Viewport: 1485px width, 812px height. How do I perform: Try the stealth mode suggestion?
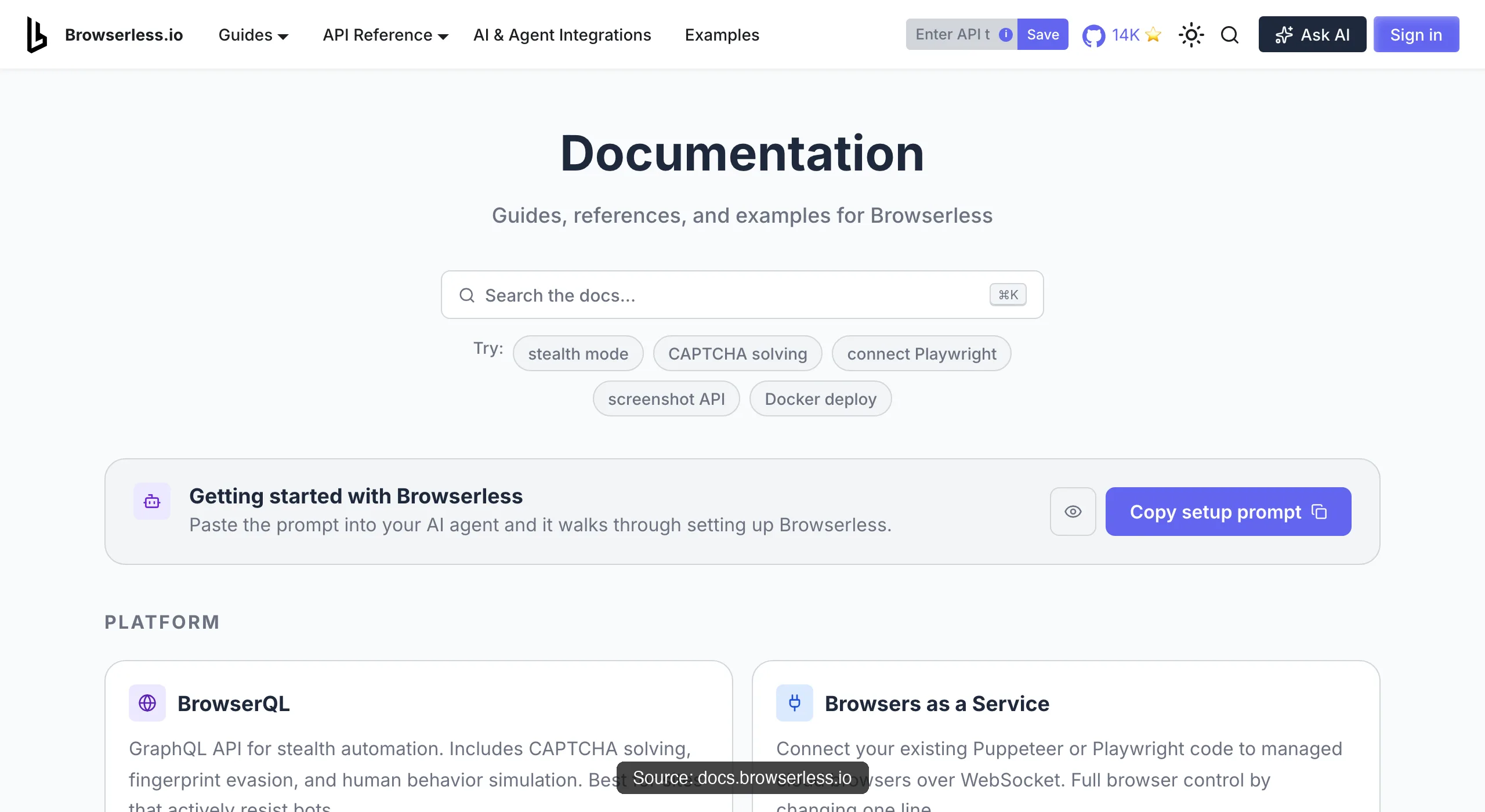pyautogui.click(x=578, y=353)
